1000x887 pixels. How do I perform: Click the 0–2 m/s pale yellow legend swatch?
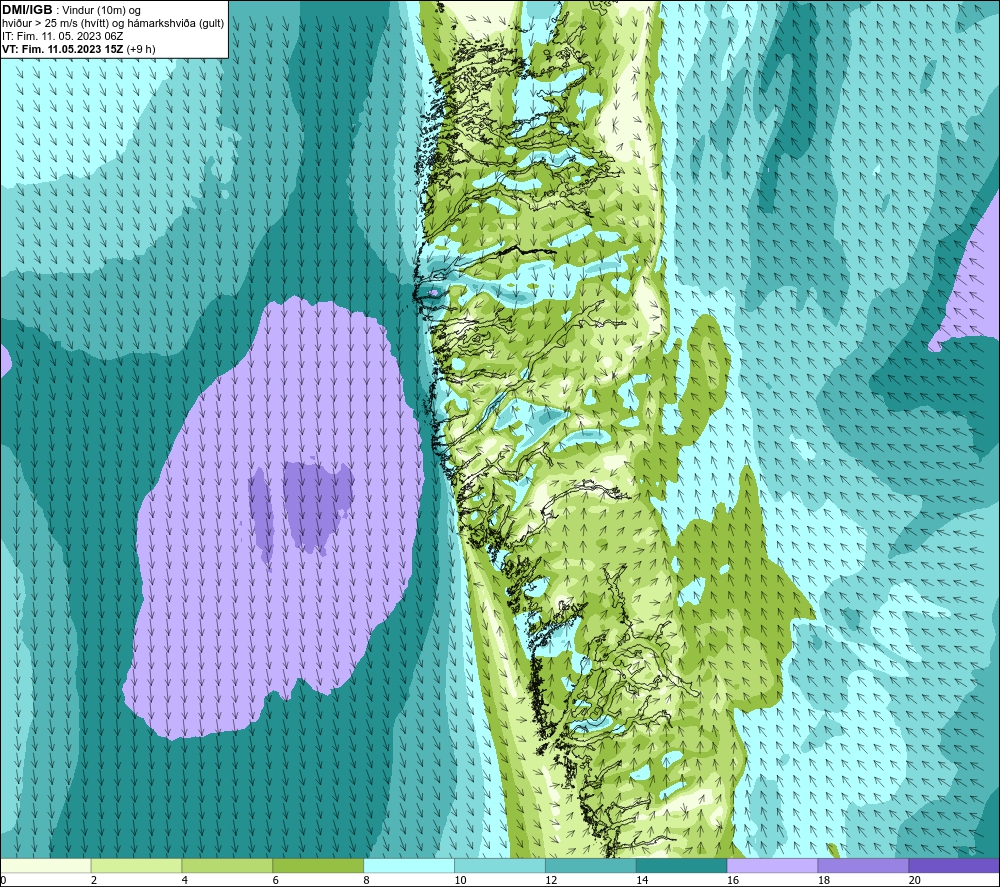(46, 865)
